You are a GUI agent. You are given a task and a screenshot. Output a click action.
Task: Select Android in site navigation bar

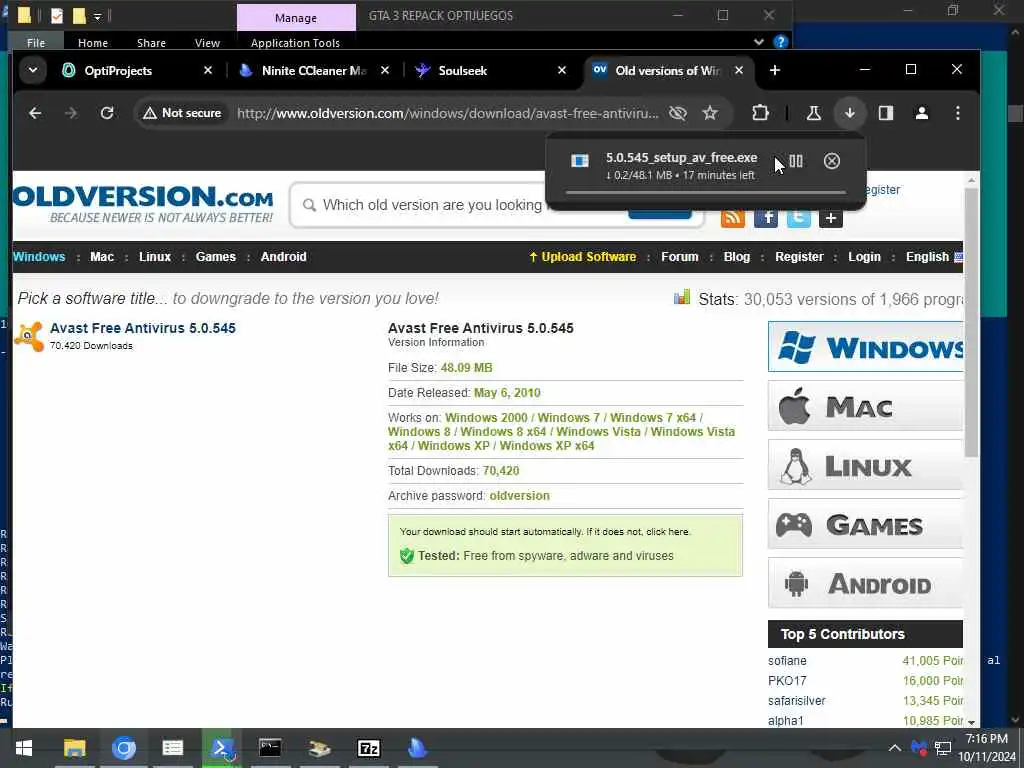click(283, 257)
